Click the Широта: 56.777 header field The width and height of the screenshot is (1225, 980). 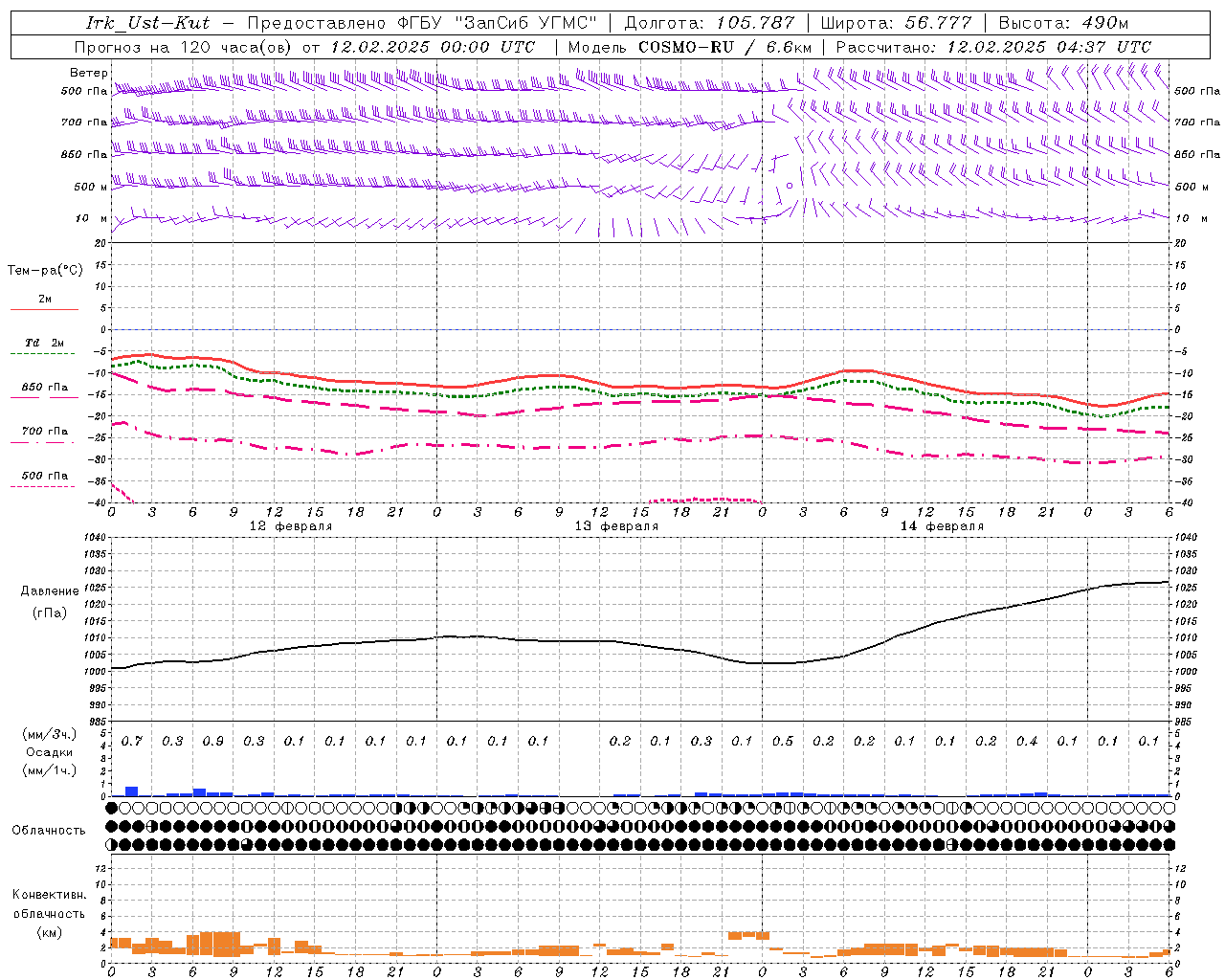[897, 23]
